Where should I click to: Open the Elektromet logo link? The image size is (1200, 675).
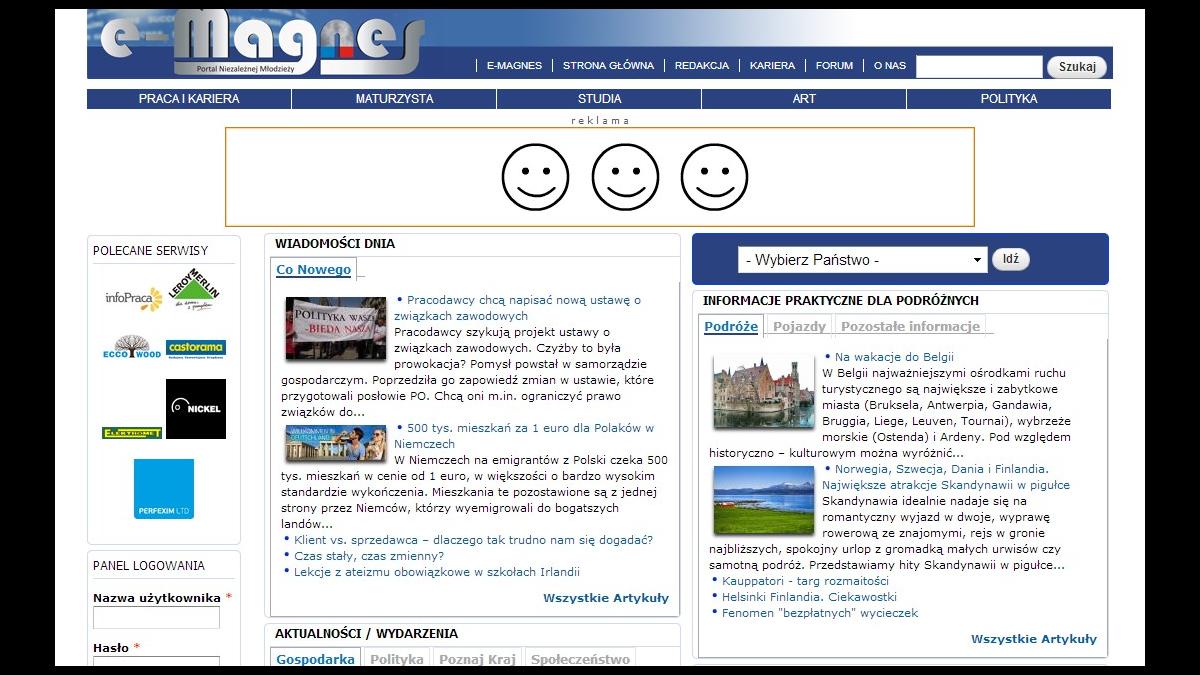(131, 433)
